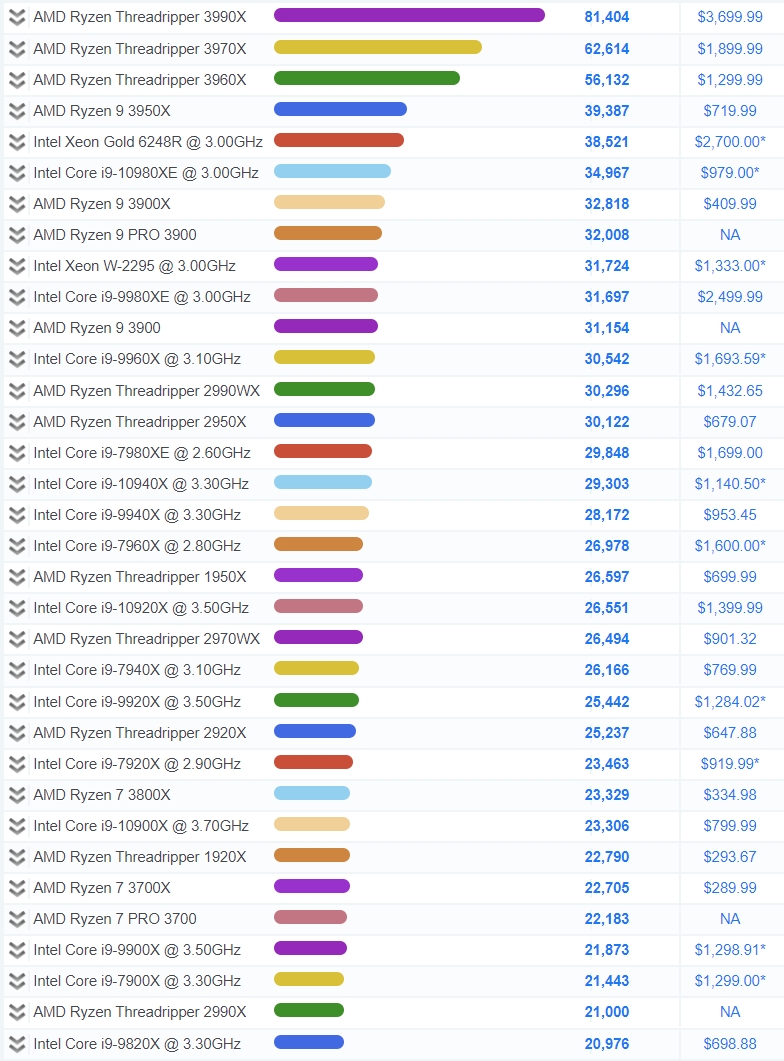Open the Intel Core i9-9960X @ 3.10GHz link
Viewport: 784px width, 1061px height.
[x=137, y=359]
